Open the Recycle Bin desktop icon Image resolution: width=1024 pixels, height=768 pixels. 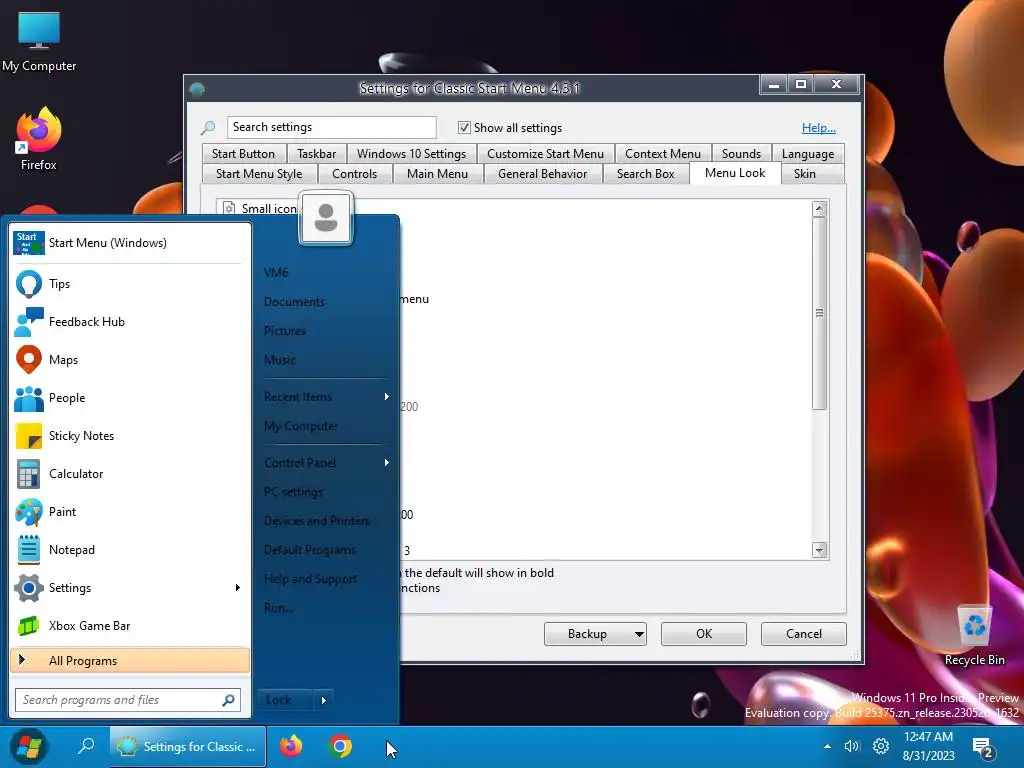[x=974, y=635]
